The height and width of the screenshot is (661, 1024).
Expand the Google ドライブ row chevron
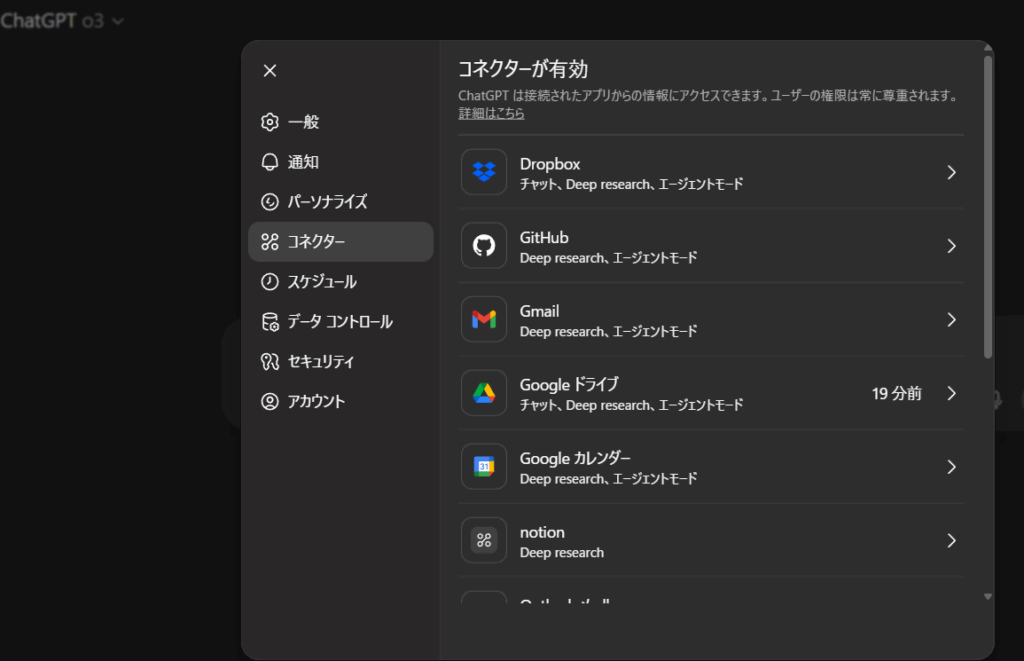(952, 393)
